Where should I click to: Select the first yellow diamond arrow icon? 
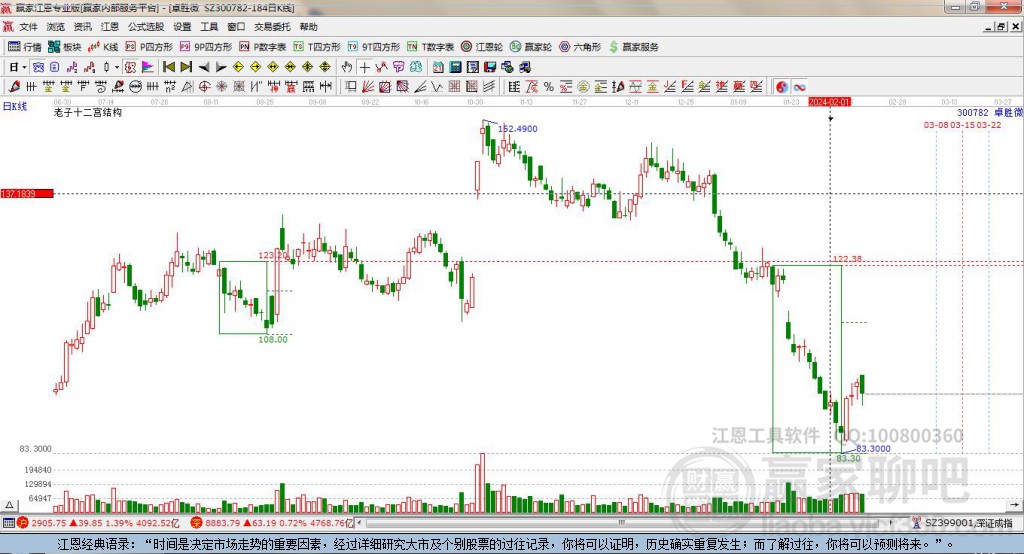point(238,67)
